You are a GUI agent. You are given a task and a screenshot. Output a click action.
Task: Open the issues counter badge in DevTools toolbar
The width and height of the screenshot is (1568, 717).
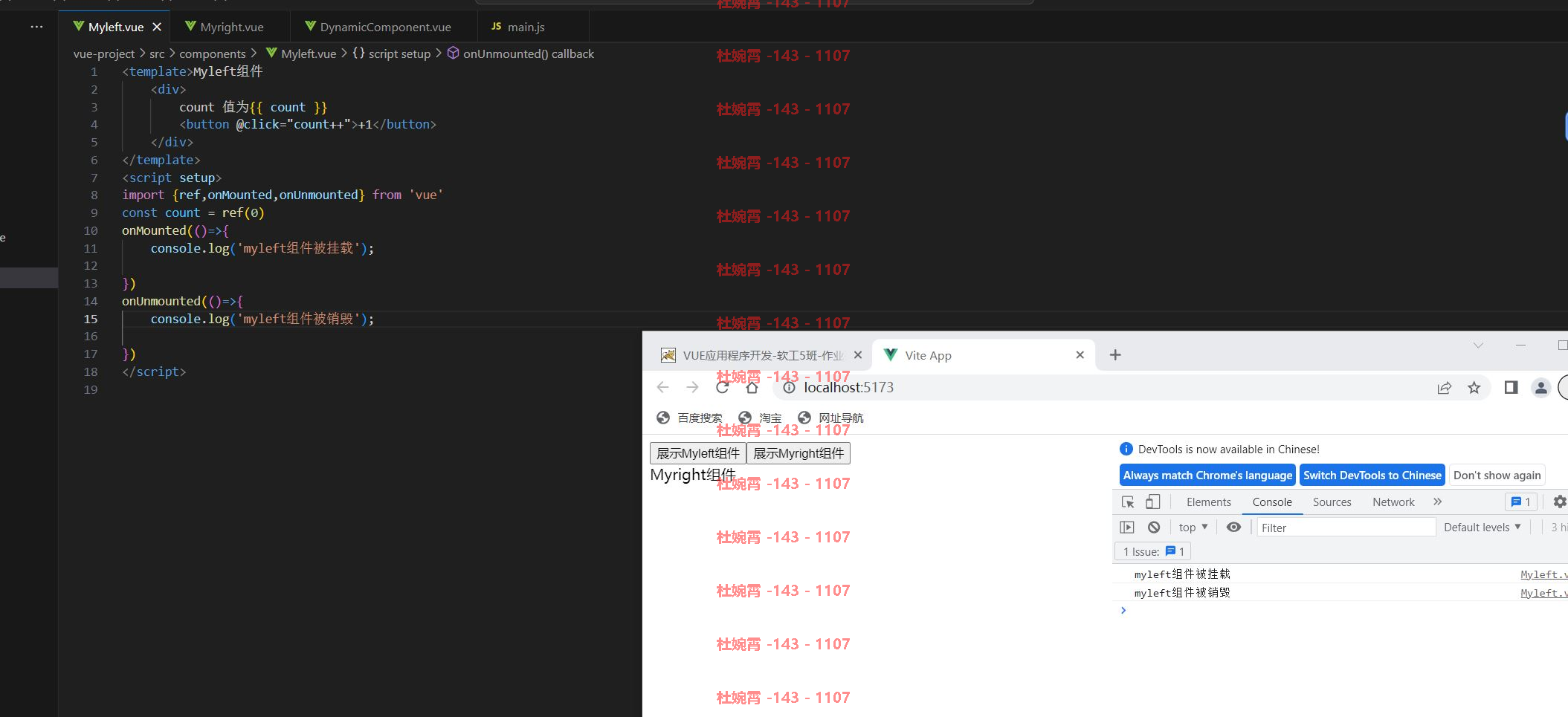1521,502
